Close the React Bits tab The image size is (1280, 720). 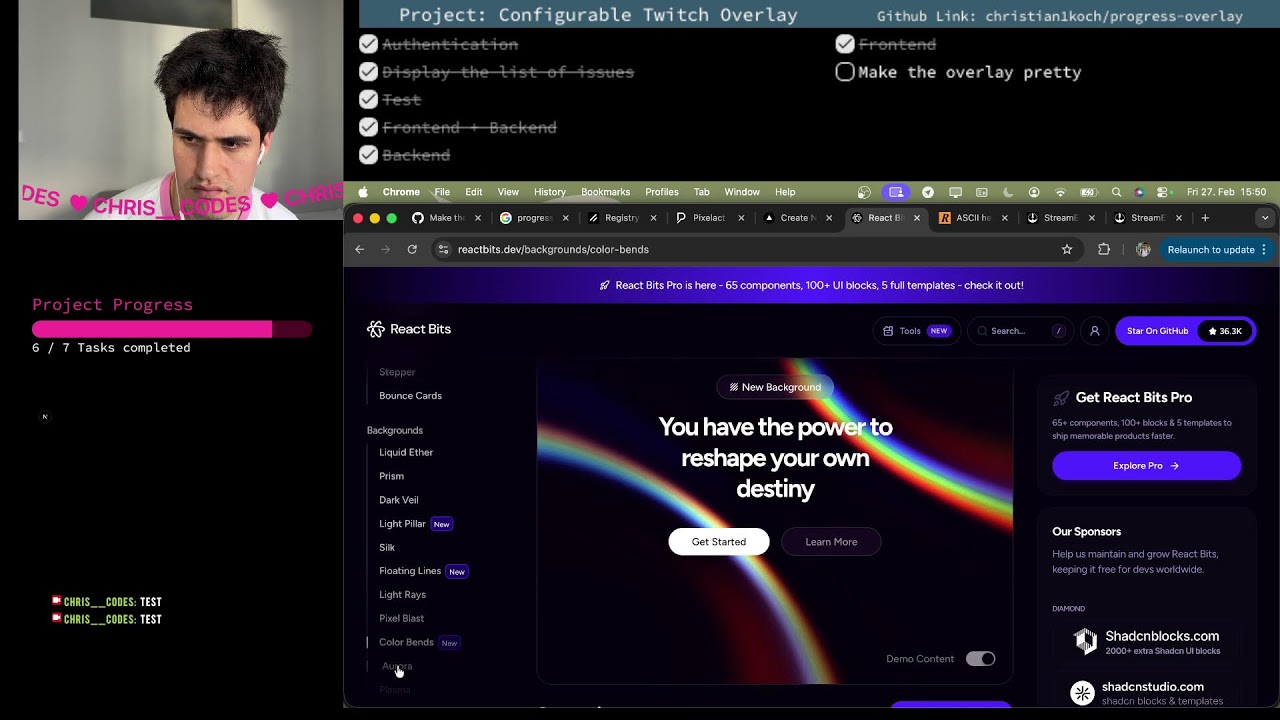[917, 218]
